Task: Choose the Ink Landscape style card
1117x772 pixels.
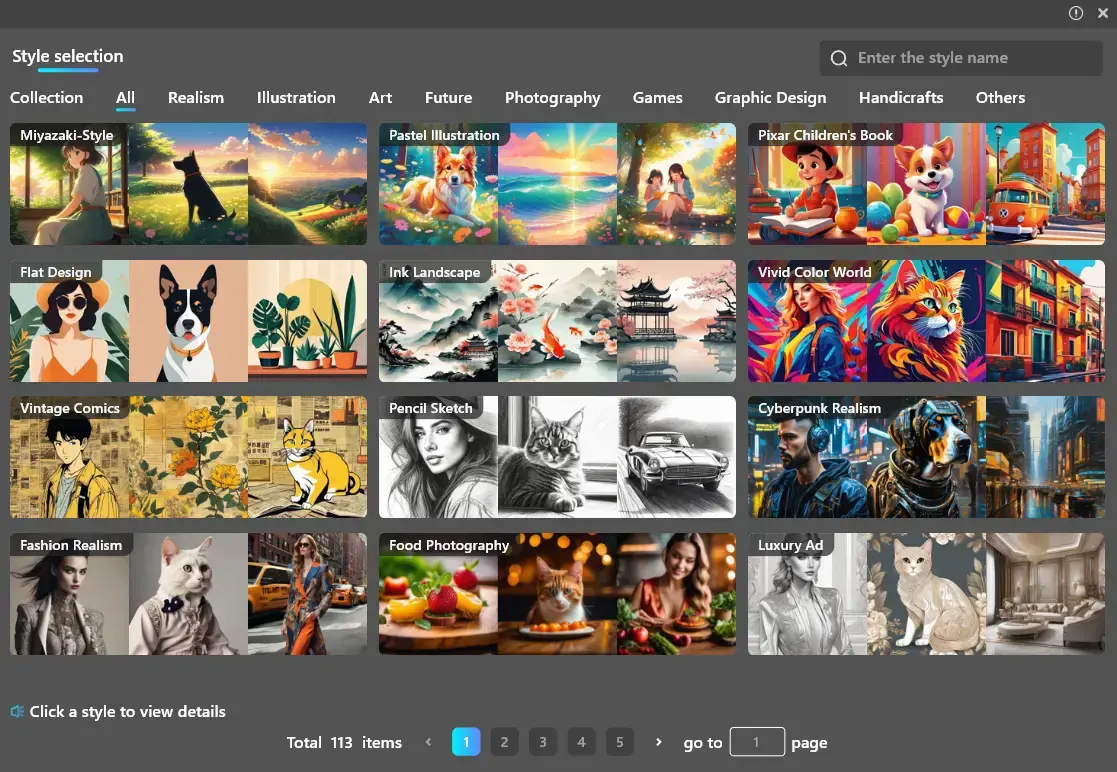Action: (557, 322)
